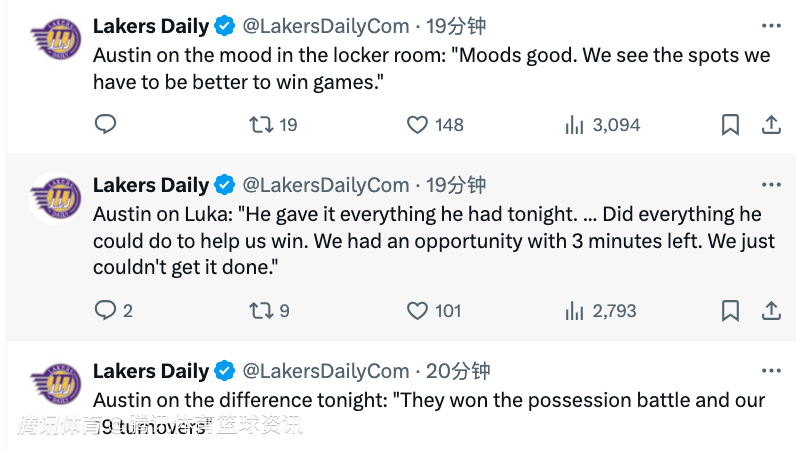Image resolution: width=796 pixels, height=450 pixels.
Task: Share the locker room mood tweet
Action: click(x=771, y=125)
